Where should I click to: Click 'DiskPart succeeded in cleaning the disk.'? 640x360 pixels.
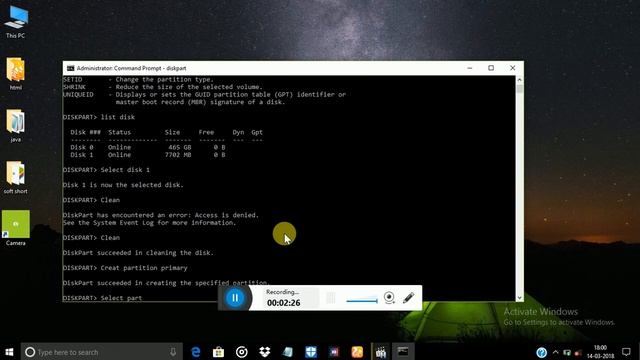pyautogui.click(x=138, y=253)
